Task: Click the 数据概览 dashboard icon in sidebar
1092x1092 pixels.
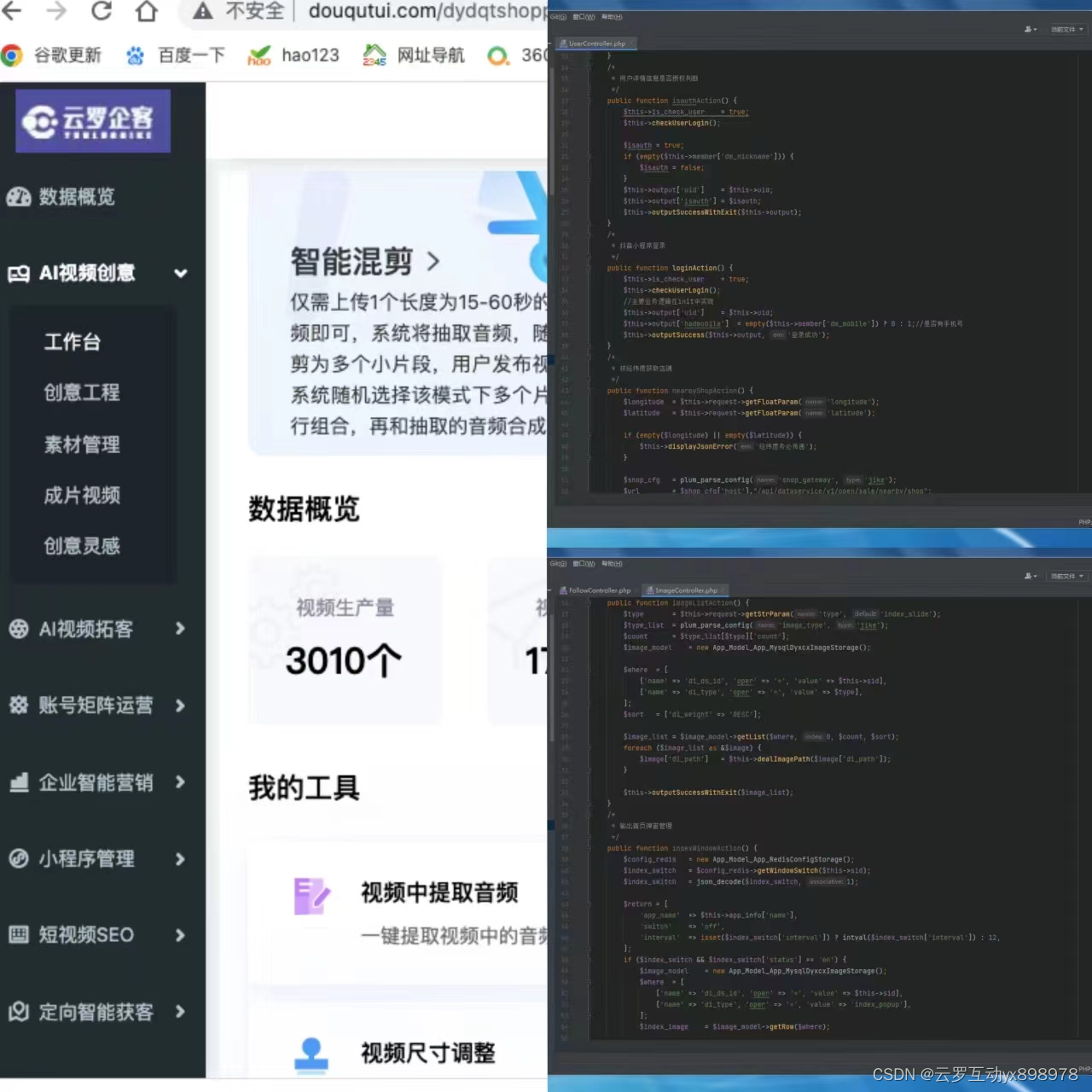Action: pyautogui.click(x=19, y=197)
